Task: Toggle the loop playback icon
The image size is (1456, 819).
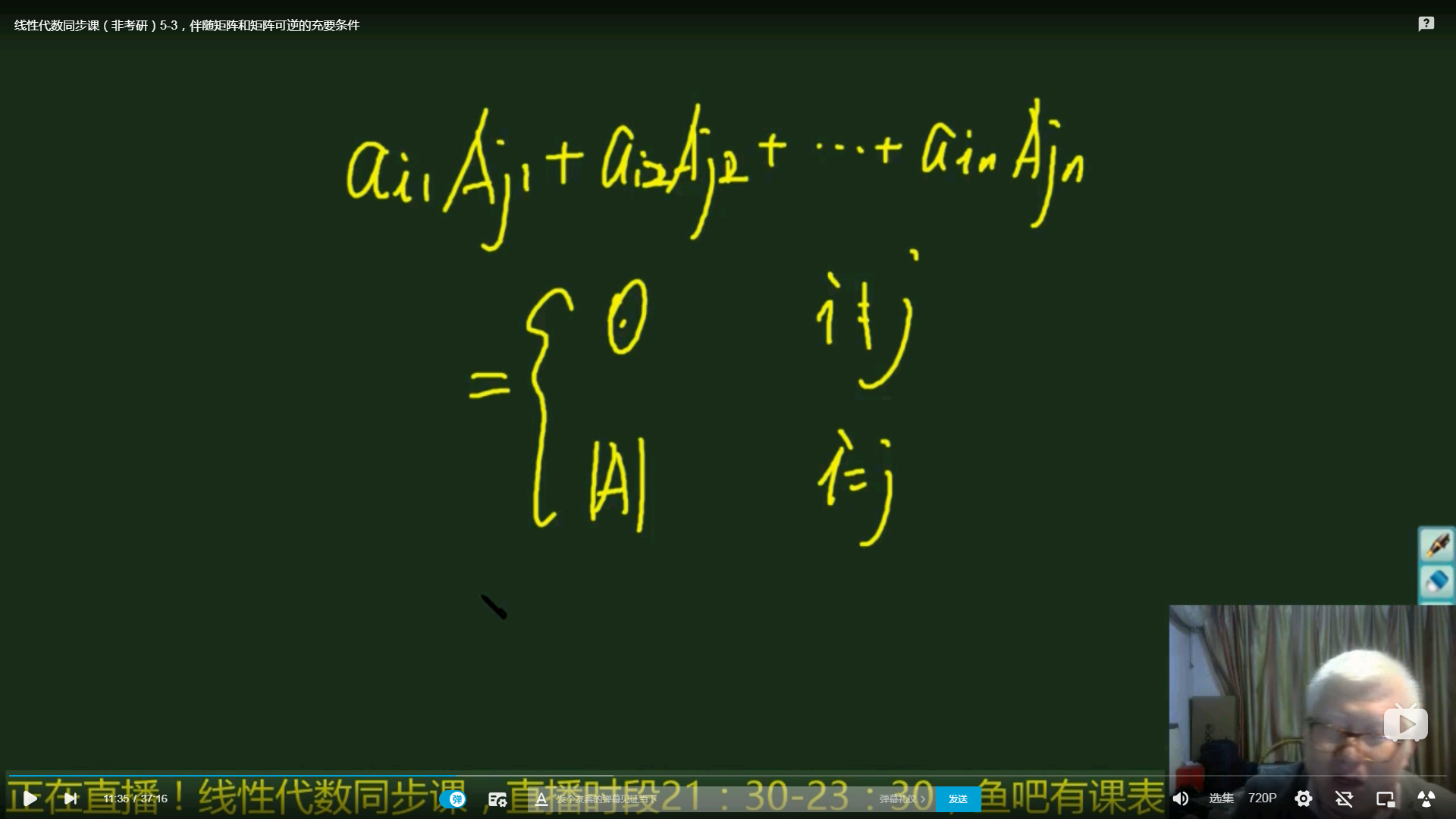Action: click(x=1345, y=799)
